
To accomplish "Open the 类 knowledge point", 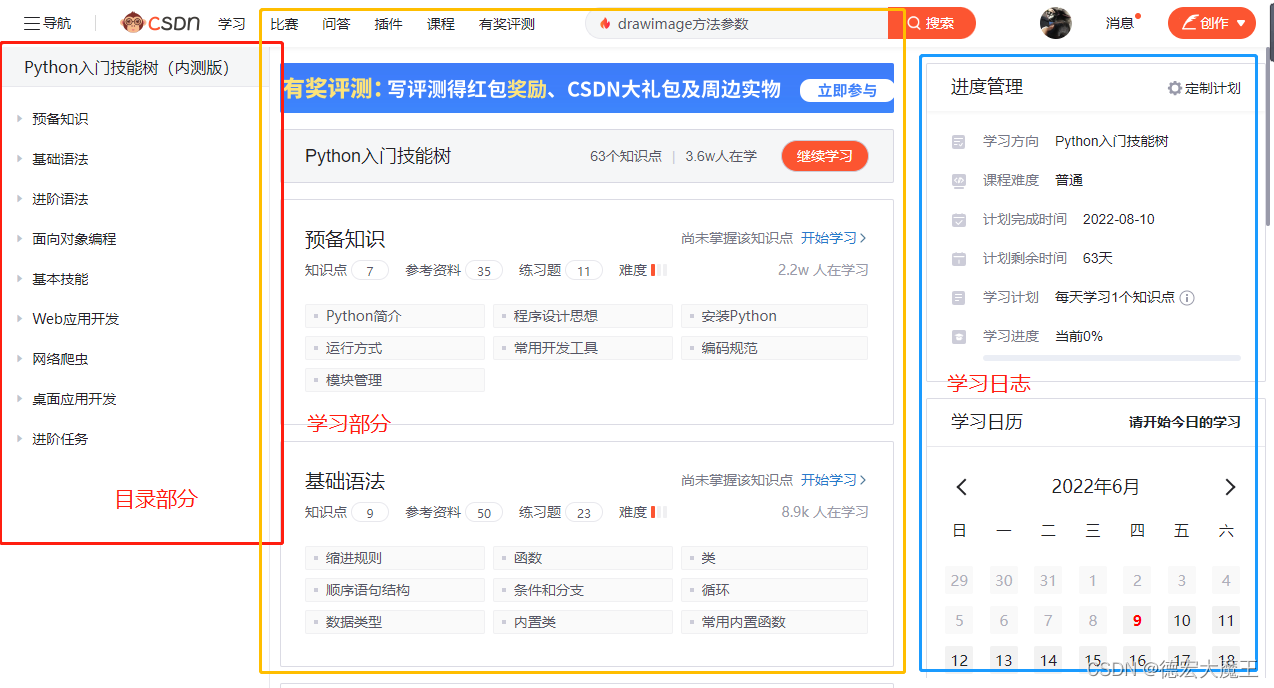I will (x=774, y=558).
